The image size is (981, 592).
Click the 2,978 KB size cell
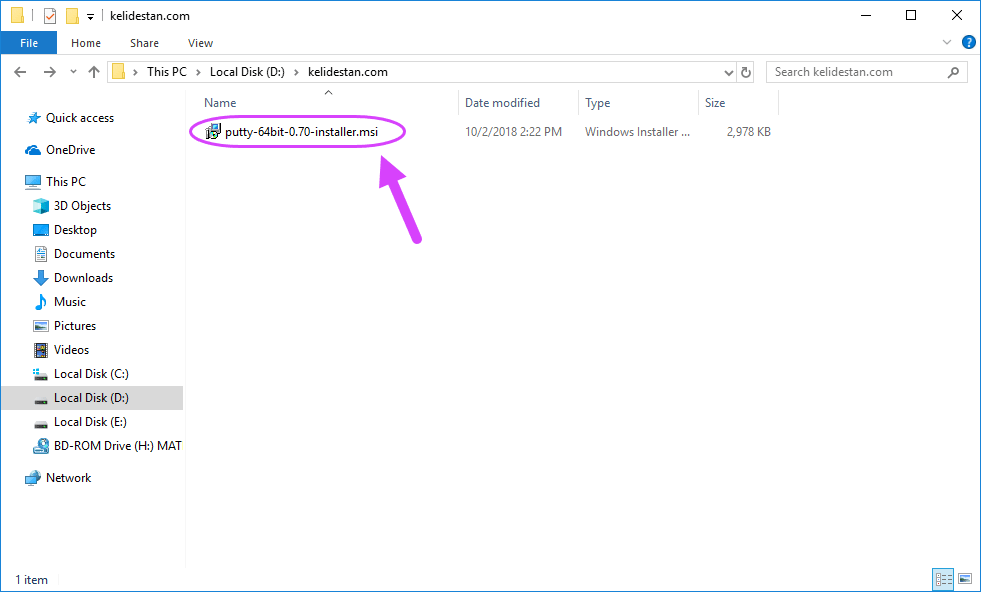click(x=748, y=132)
